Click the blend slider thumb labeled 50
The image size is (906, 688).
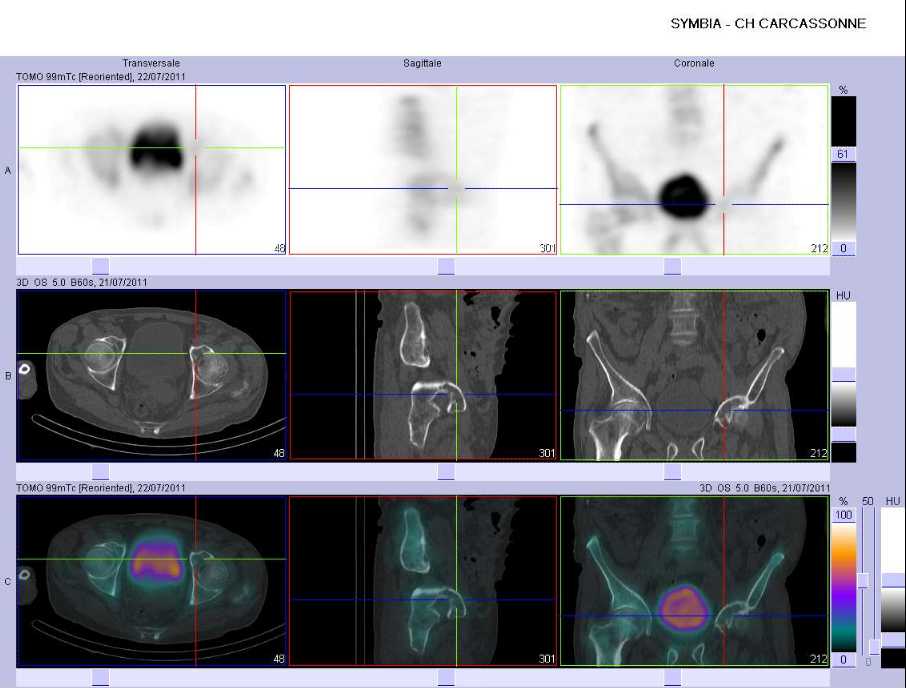coord(863,581)
